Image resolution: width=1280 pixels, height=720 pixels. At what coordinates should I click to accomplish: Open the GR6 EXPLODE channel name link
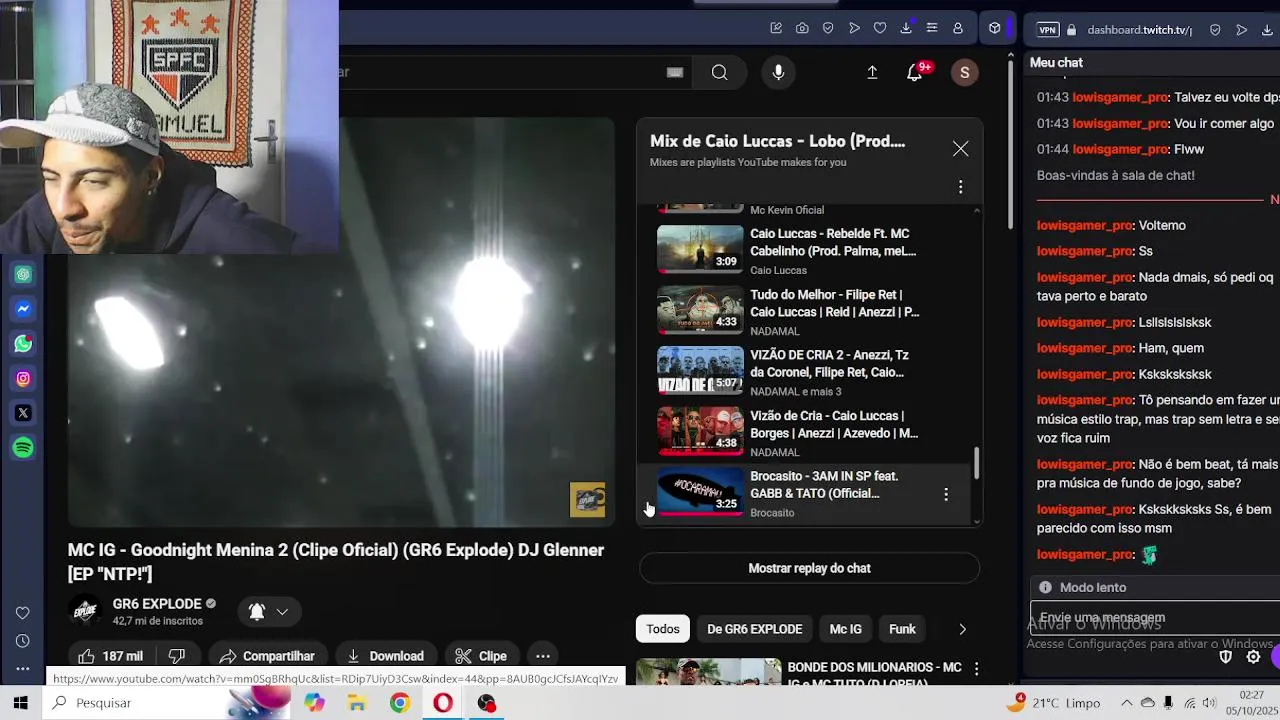[x=157, y=604]
